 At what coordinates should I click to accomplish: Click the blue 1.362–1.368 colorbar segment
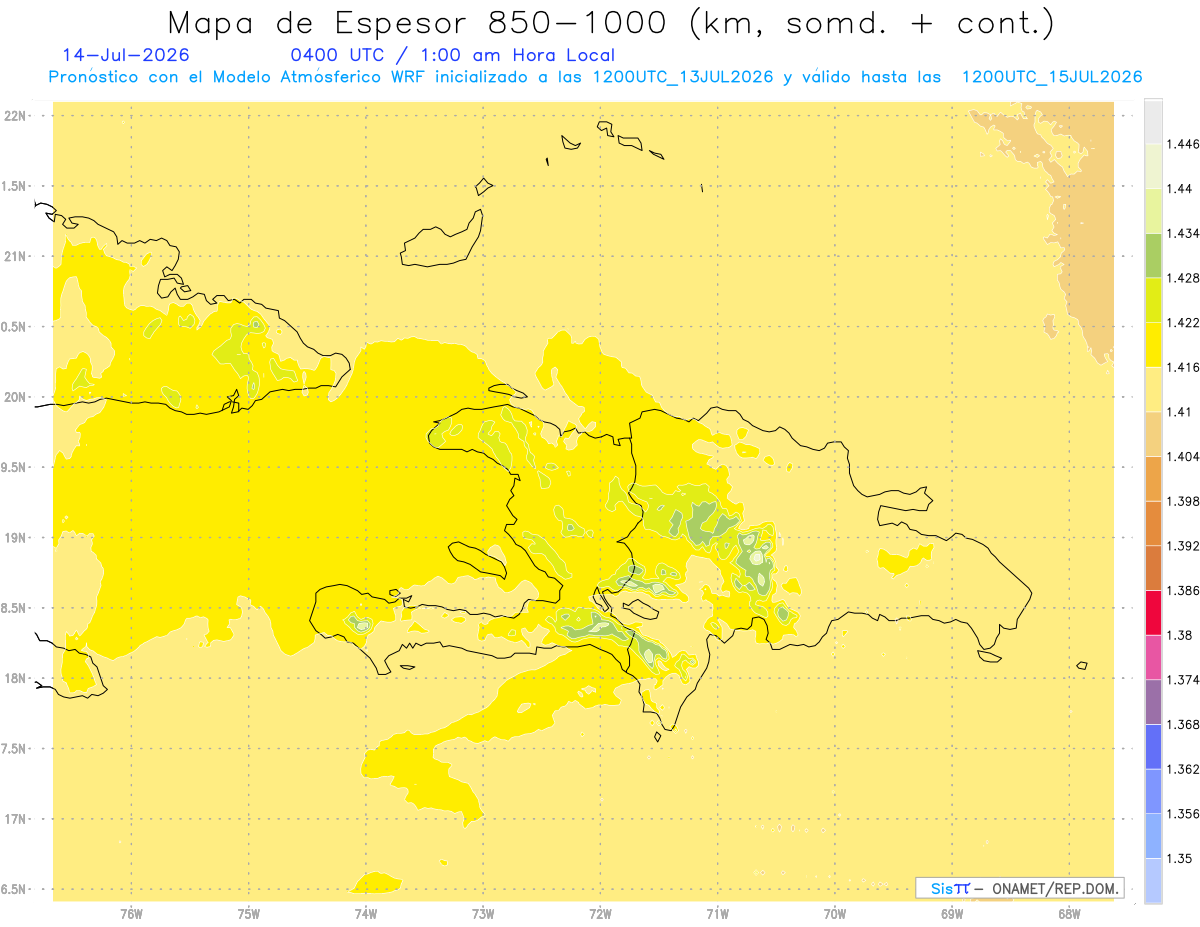point(1153,746)
